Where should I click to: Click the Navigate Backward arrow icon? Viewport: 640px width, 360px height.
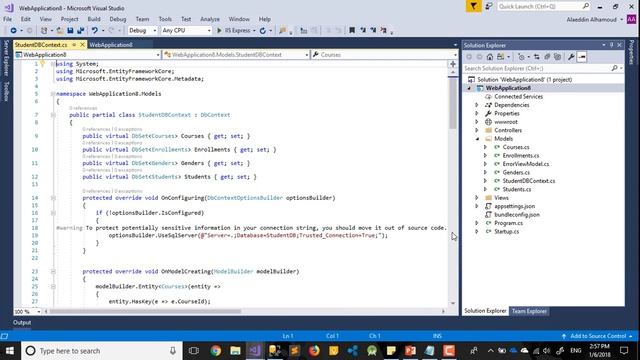13,31
